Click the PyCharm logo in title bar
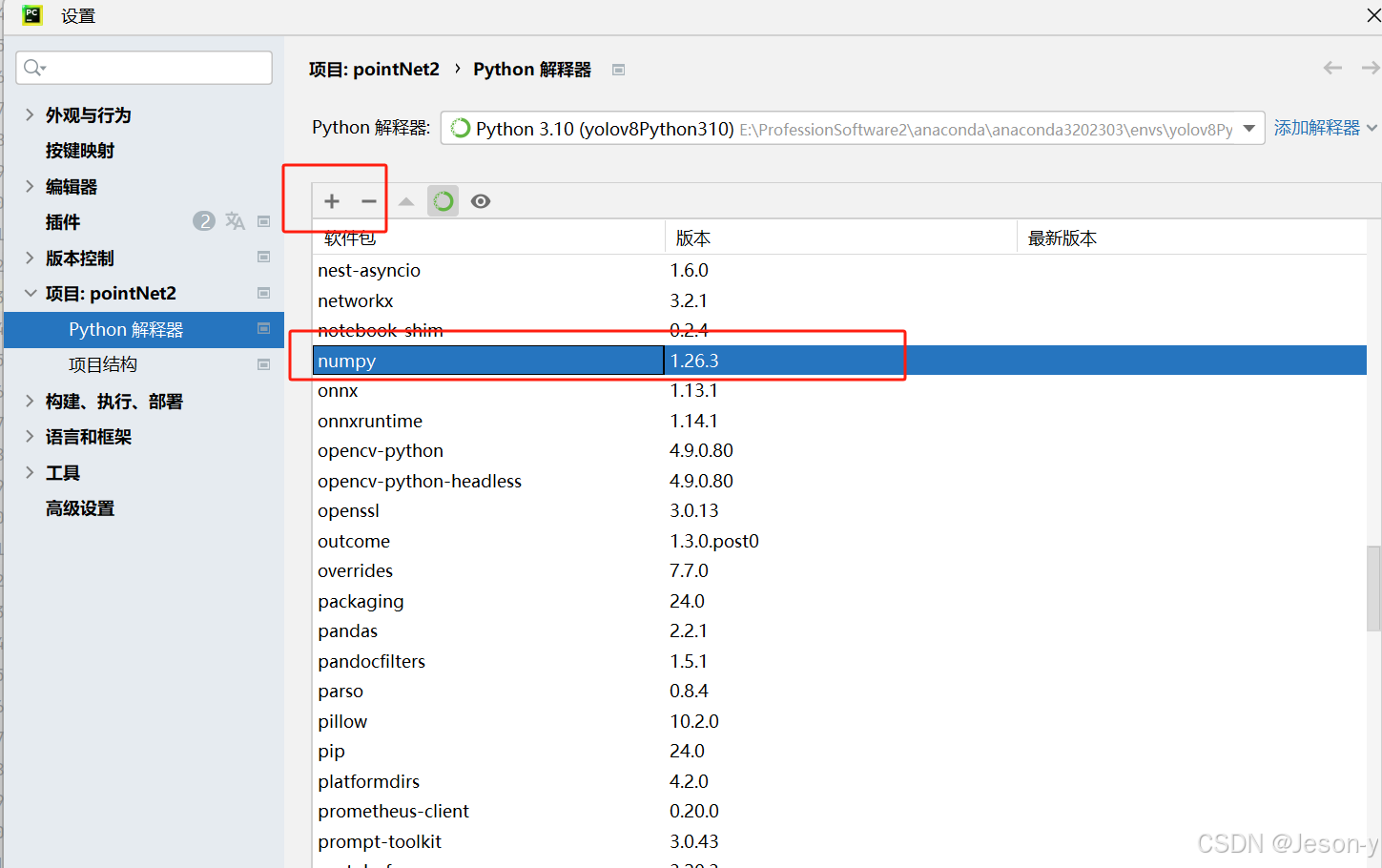The image size is (1382, 868). tap(32, 15)
